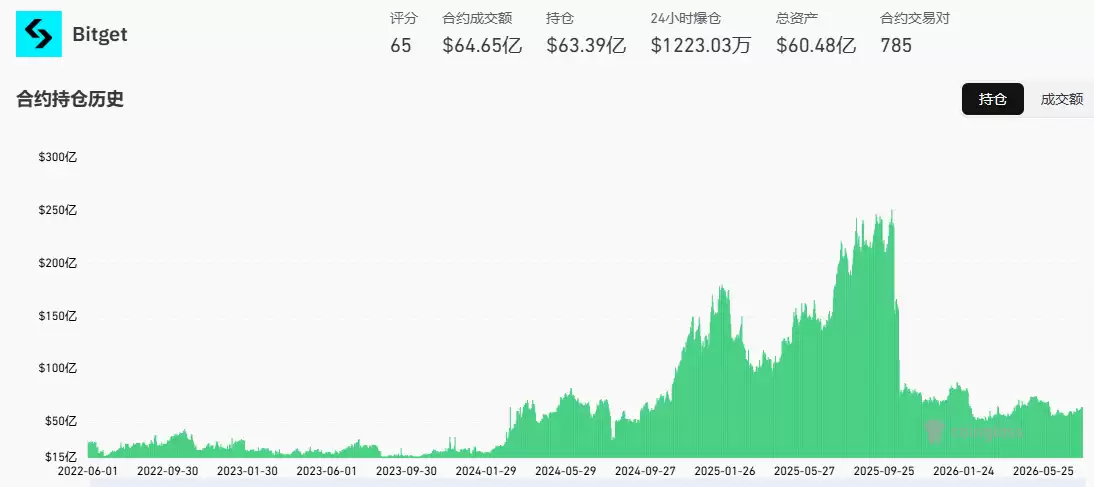Click the $15亿 y-axis label
The height and width of the screenshot is (487, 1094).
(x=61, y=457)
